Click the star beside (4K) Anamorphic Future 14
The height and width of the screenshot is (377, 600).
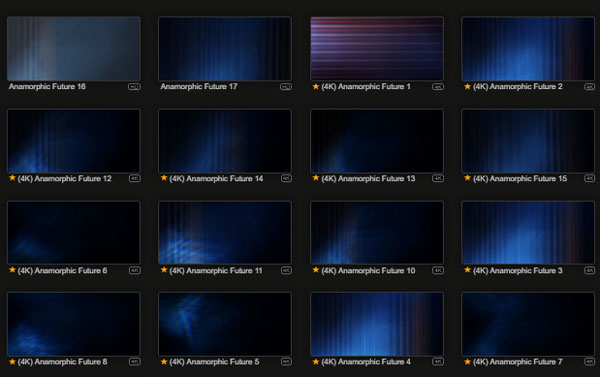(164, 178)
